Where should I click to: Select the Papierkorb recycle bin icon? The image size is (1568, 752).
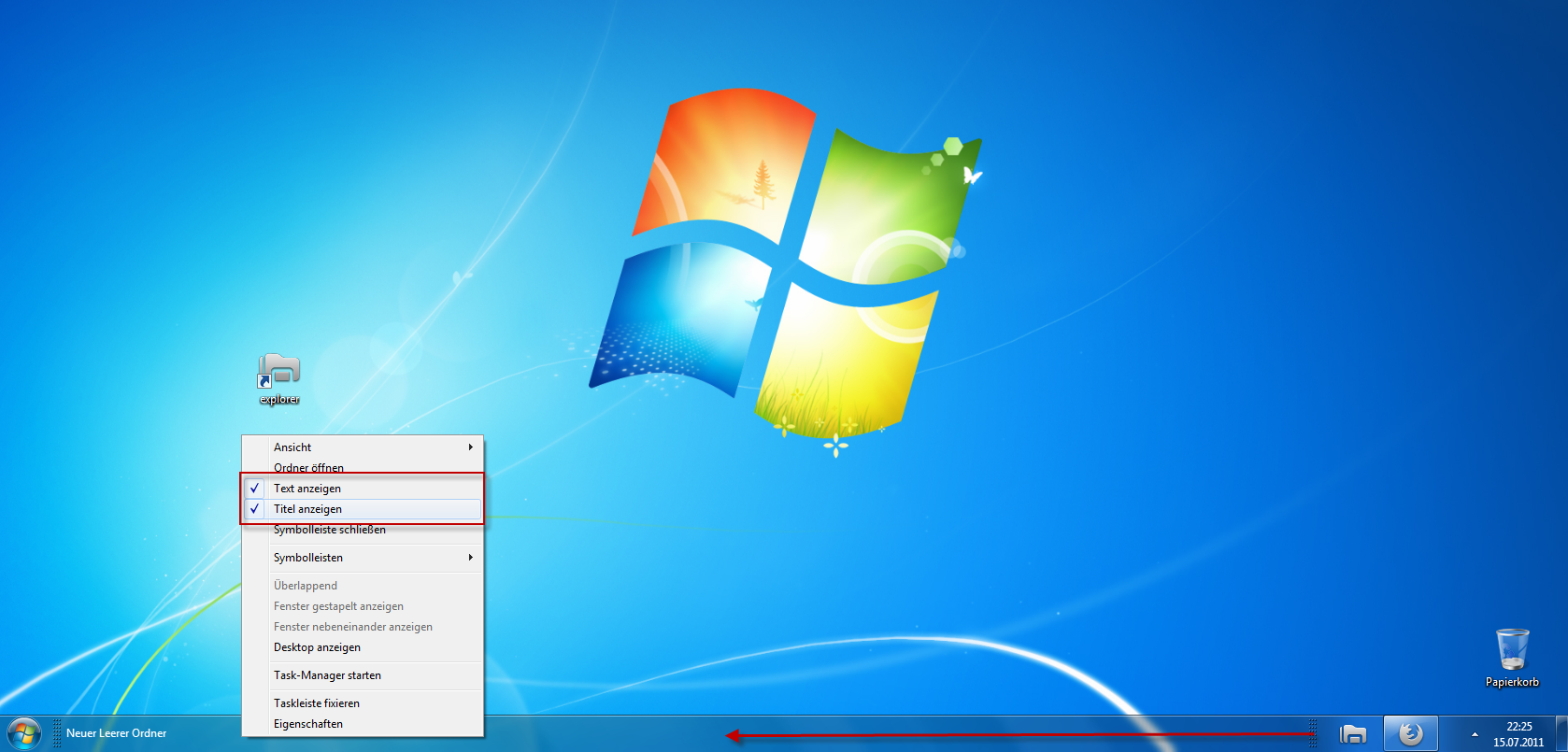(1512, 658)
